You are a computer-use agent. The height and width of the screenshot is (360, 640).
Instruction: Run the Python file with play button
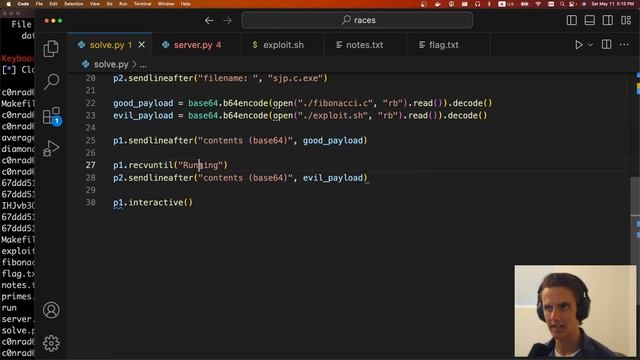[x=578, y=44]
